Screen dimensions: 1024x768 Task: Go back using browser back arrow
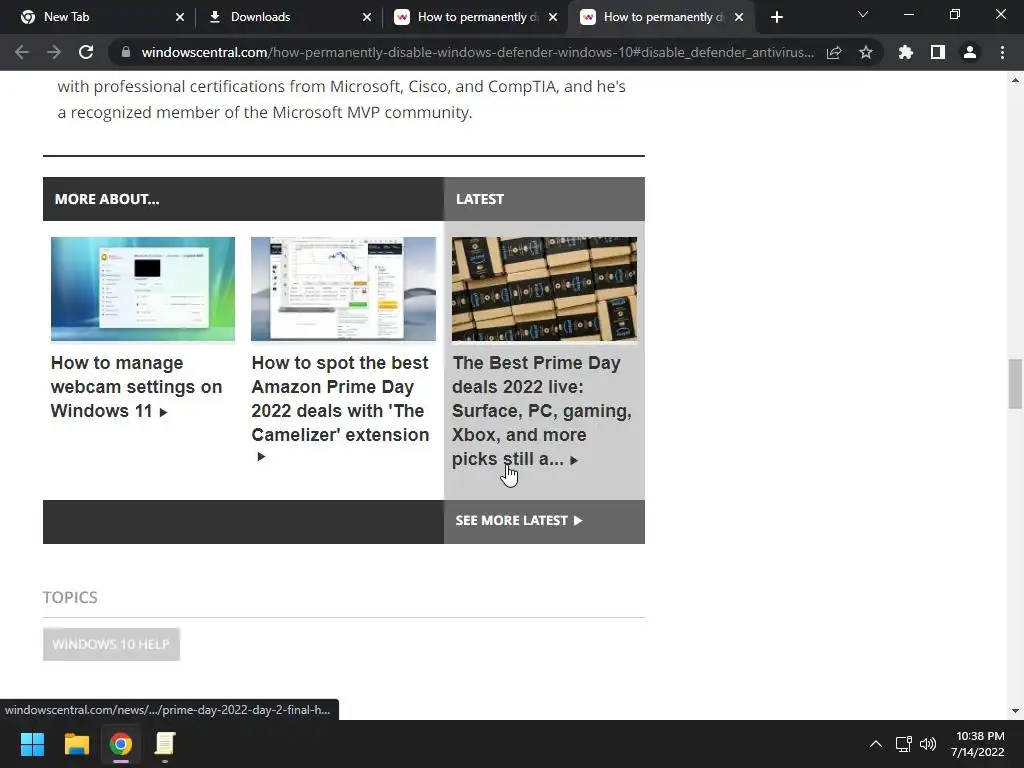point(22,52)
